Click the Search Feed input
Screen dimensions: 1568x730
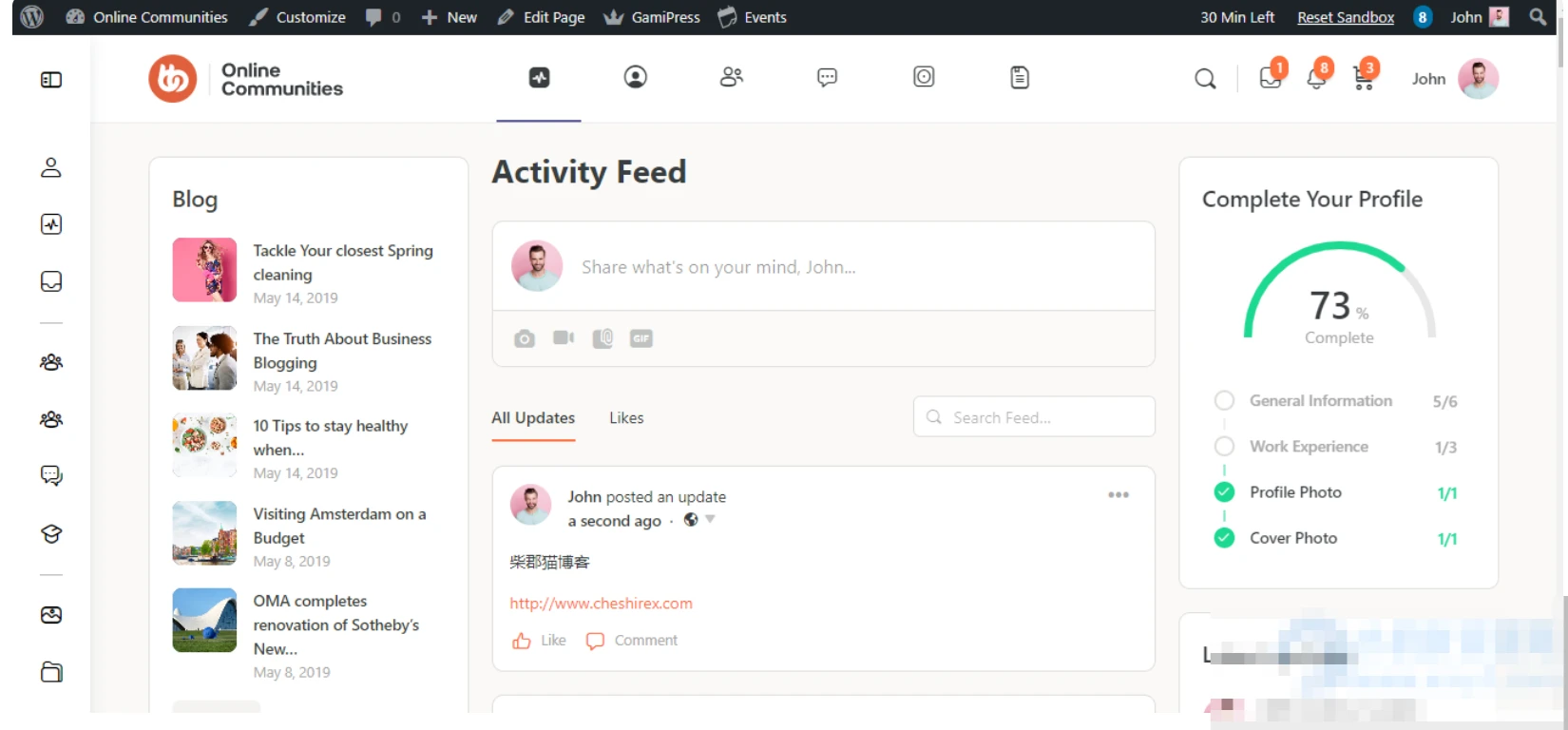pos(1034,417)
